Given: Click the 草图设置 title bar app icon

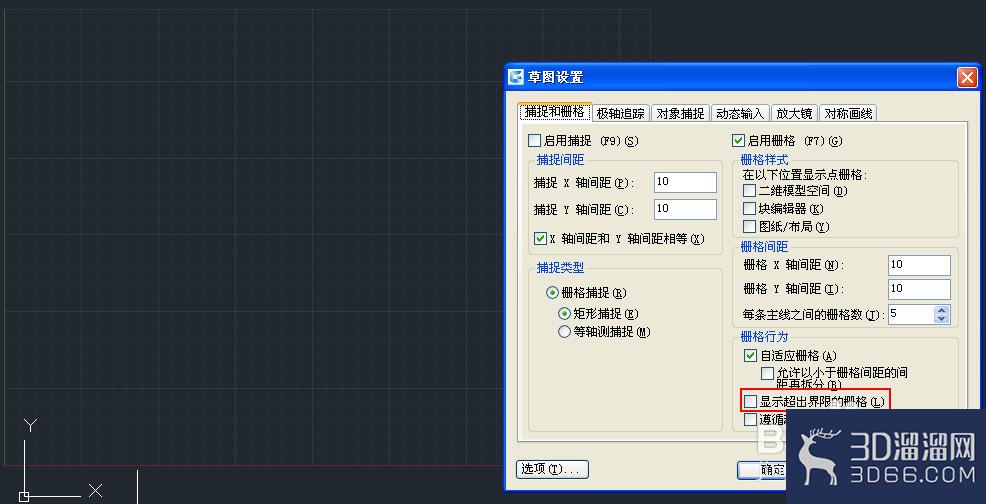Looking at the screenshot, I should coord(516,77).
